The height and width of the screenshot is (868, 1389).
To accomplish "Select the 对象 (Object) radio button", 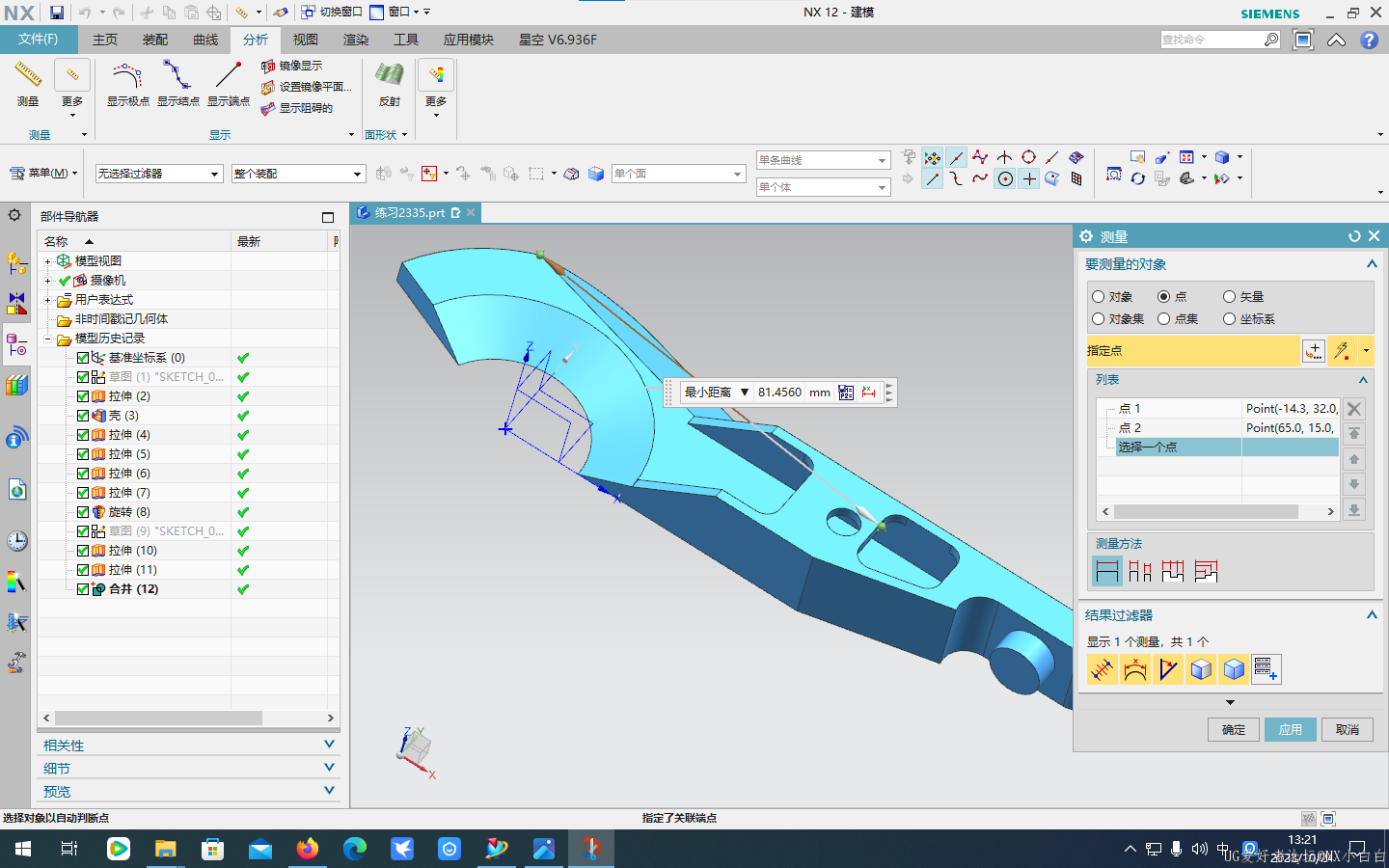I will pos(1098,297).
